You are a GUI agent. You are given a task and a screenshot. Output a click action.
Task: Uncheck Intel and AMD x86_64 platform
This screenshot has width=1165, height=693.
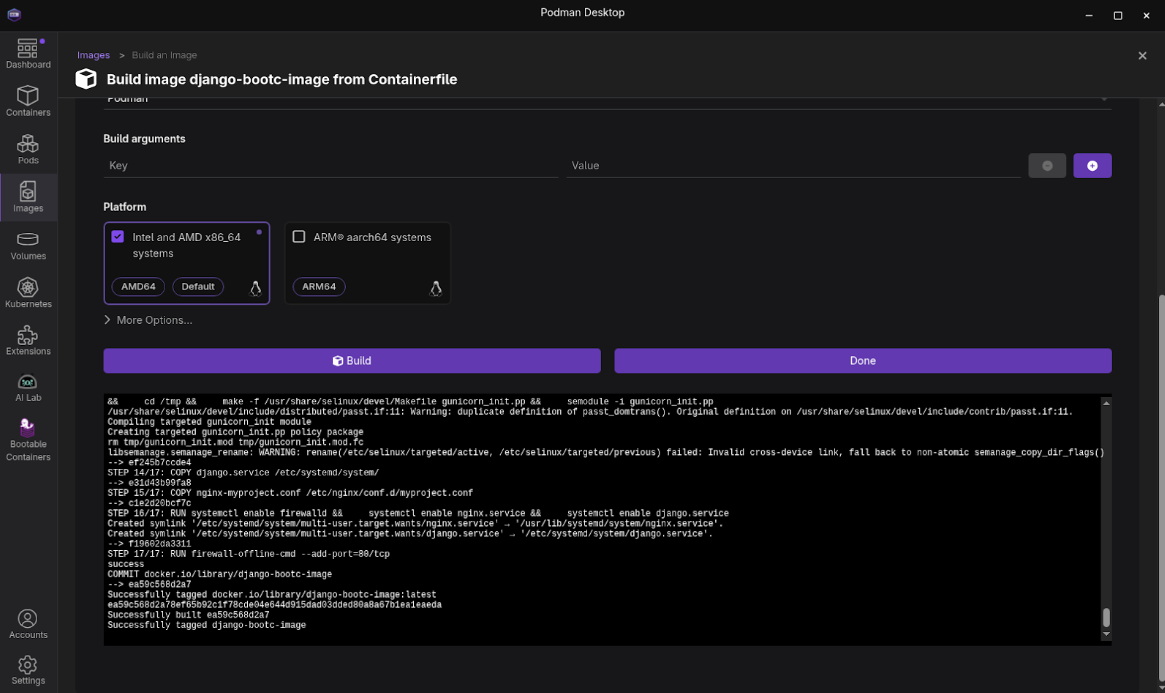tap(118, 237)
